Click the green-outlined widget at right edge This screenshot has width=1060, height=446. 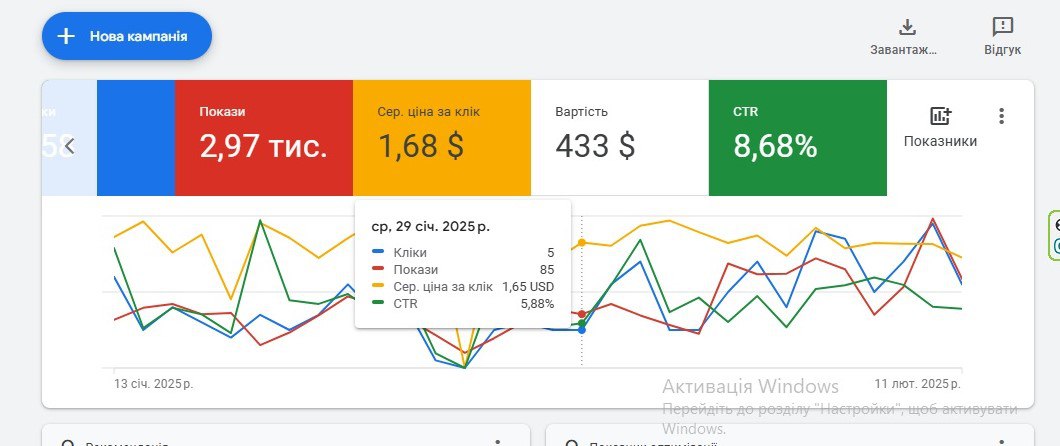coord(1055,234)
